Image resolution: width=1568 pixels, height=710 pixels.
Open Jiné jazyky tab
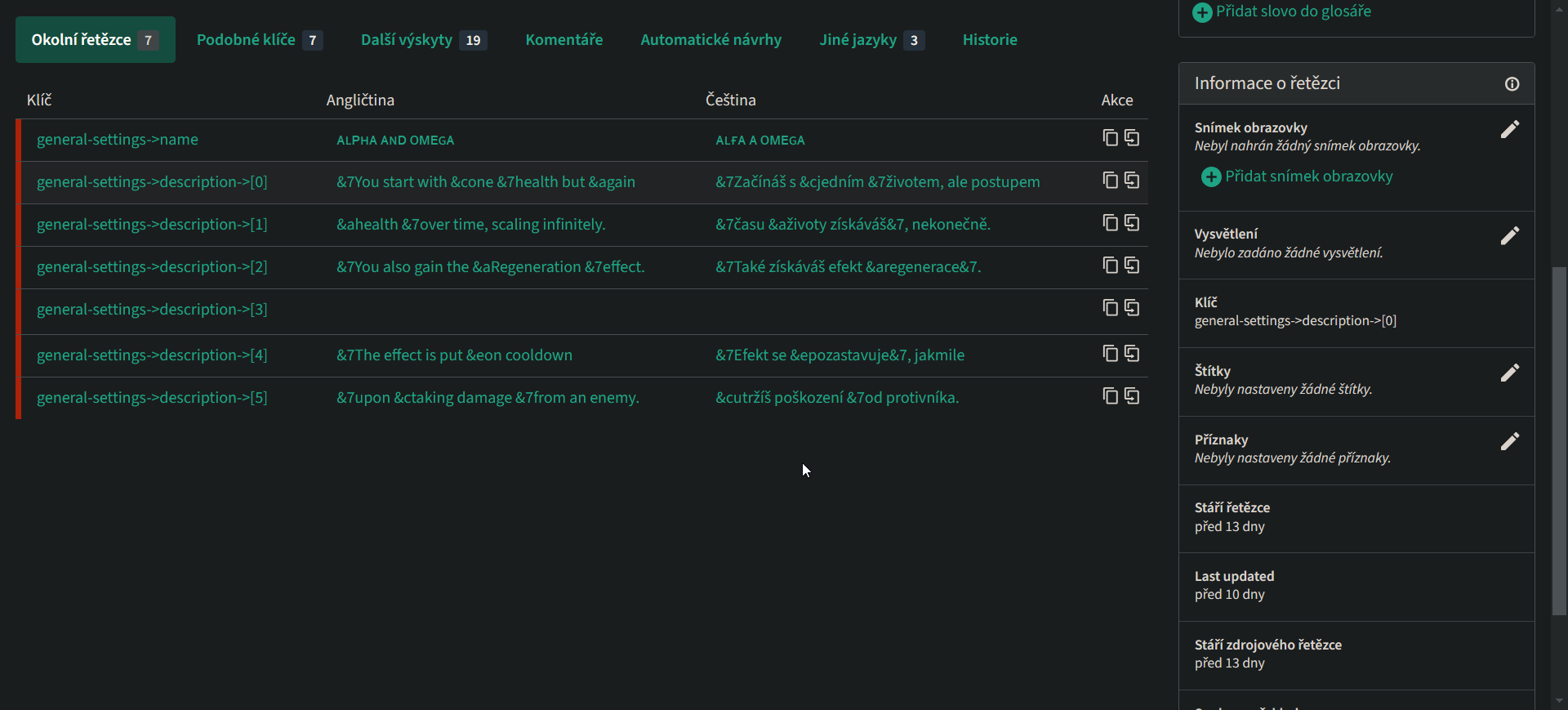[x=872, y=39]
